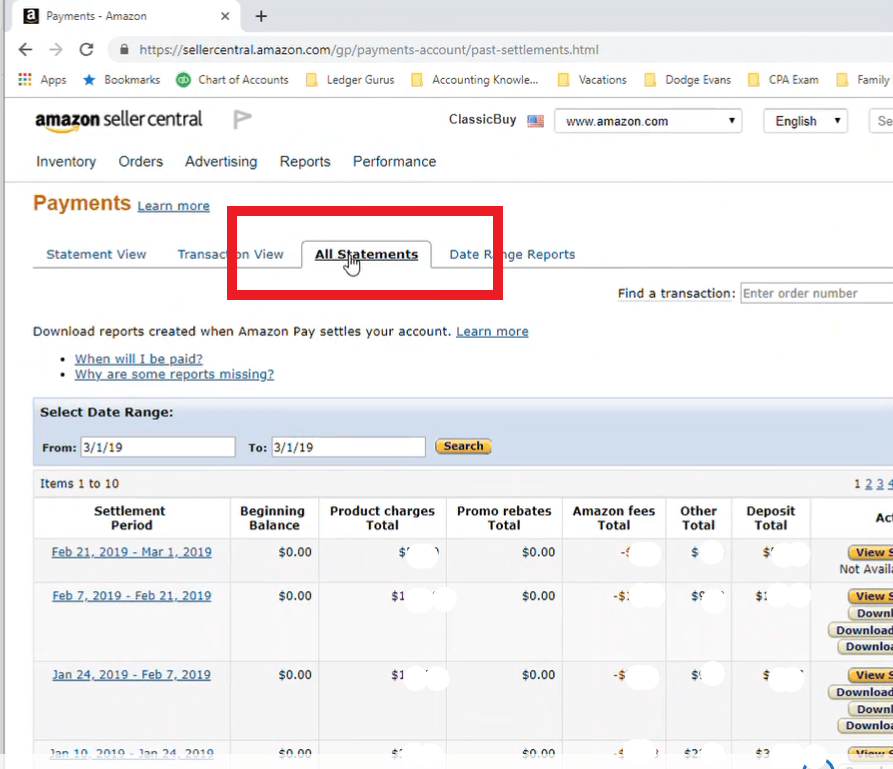Open the Performance menu
This screenshot has height=769, width=893.
tap(394, 162)
